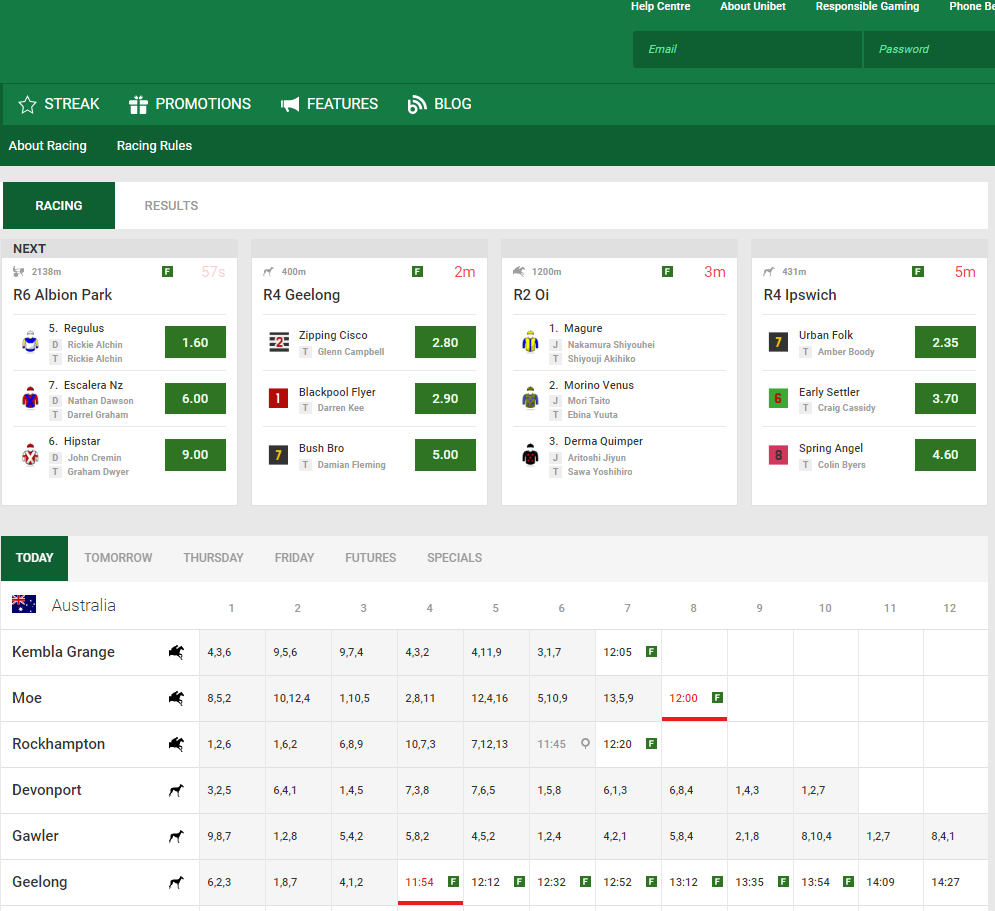Bet on Blackpool Flyer at 2.90

[x=445, y=398]
